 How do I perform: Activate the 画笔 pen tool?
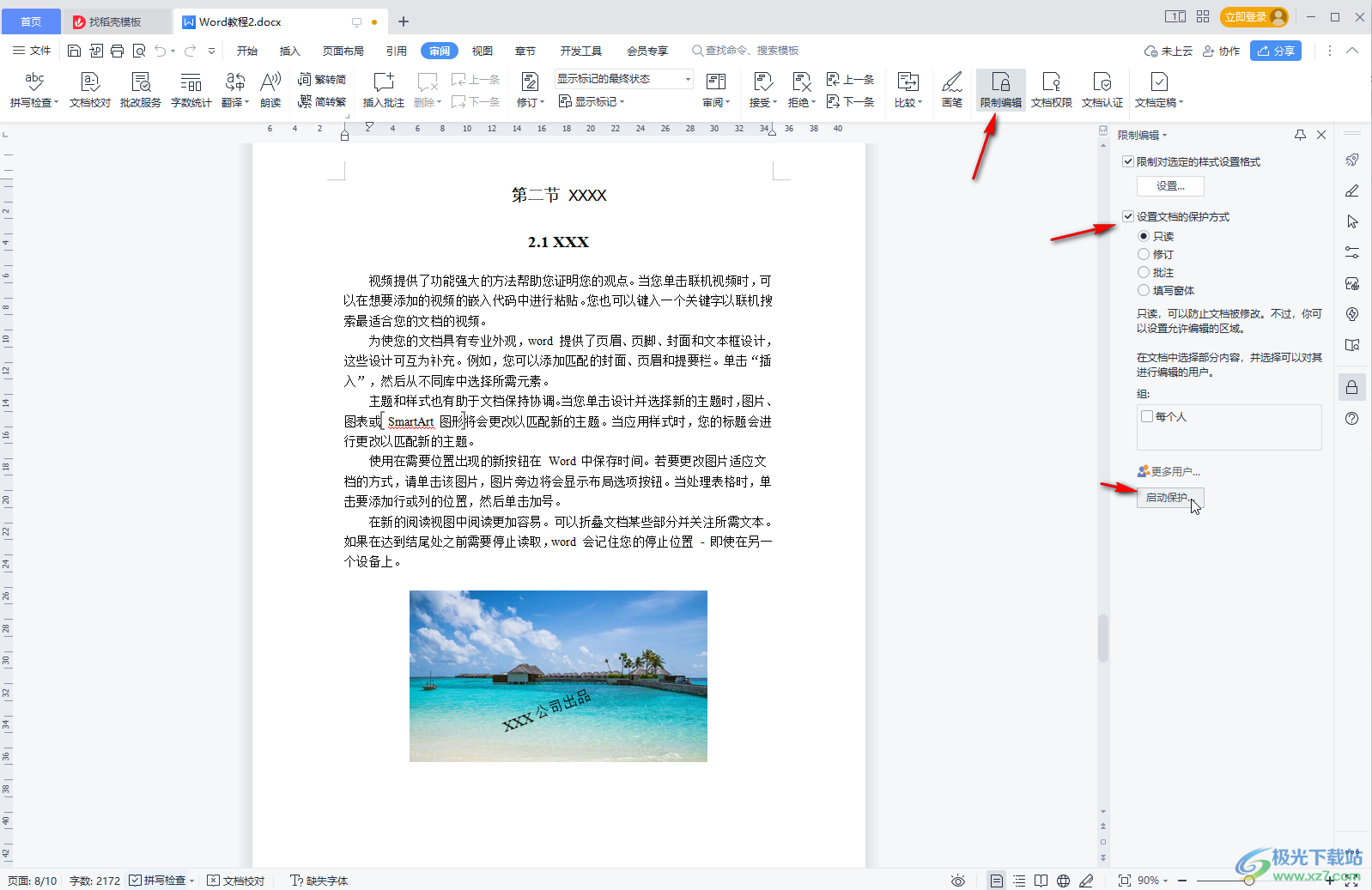pos(952,89)
